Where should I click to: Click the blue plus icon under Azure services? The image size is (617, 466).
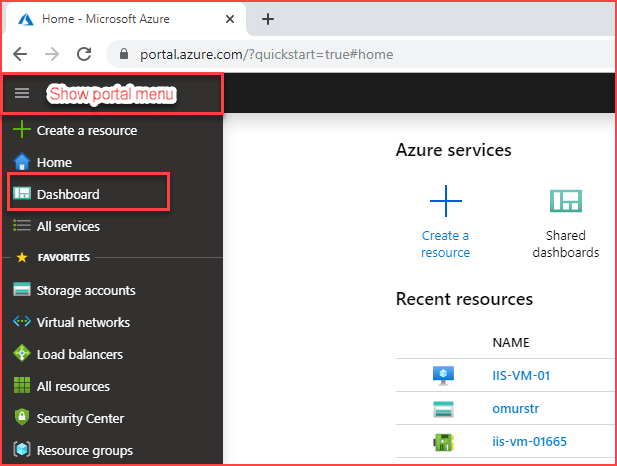(x=446, y=201)
